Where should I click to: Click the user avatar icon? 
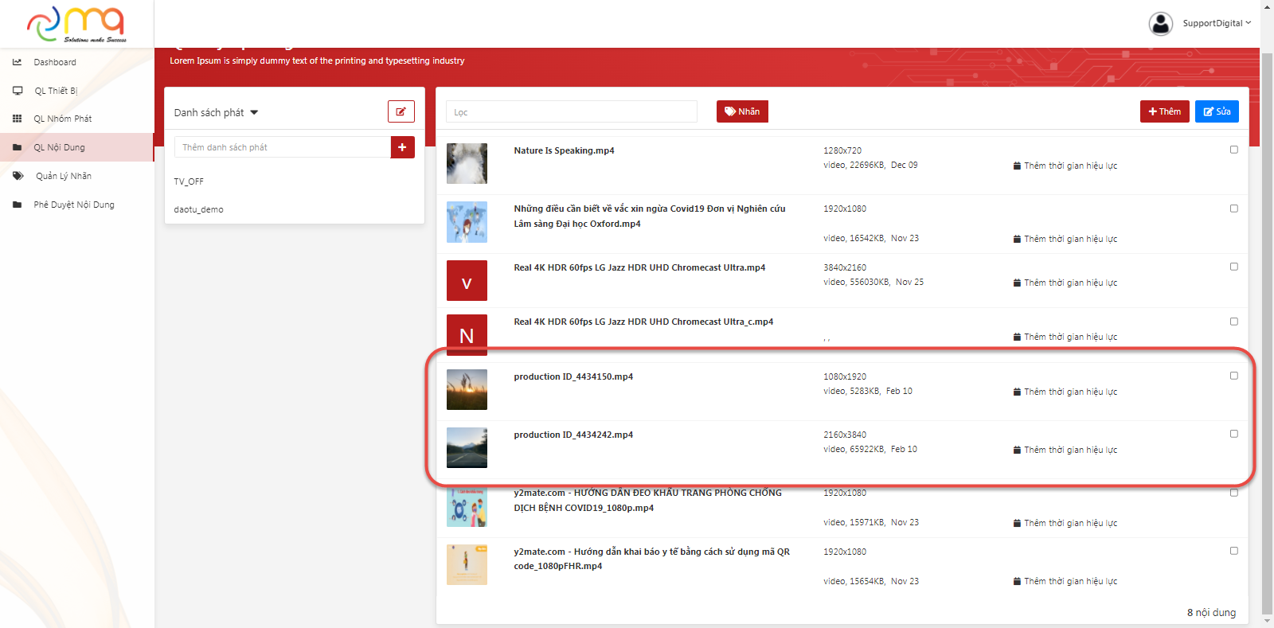[x=1160, y=24]
